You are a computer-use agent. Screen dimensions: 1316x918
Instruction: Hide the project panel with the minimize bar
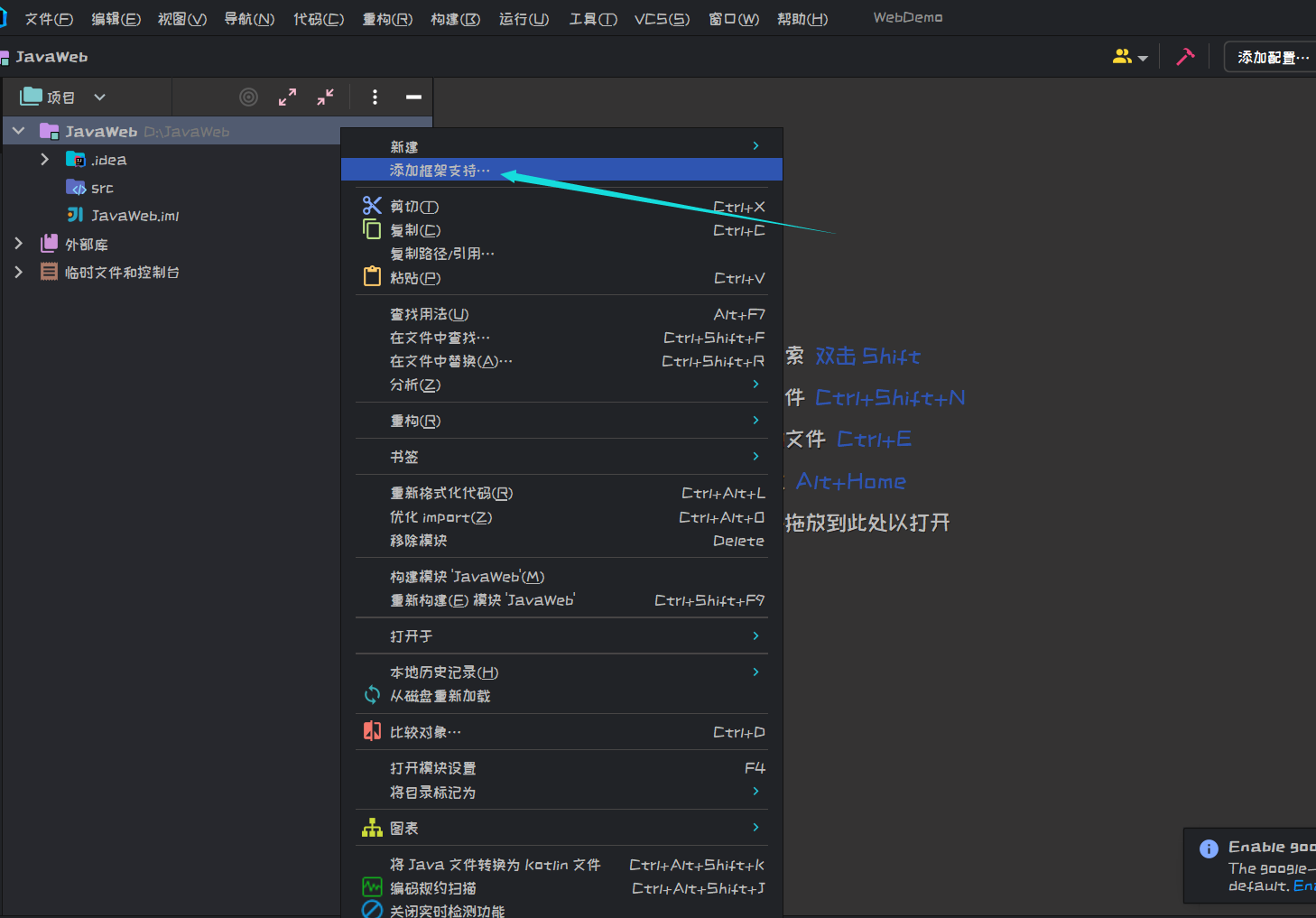tap(412, 97)
